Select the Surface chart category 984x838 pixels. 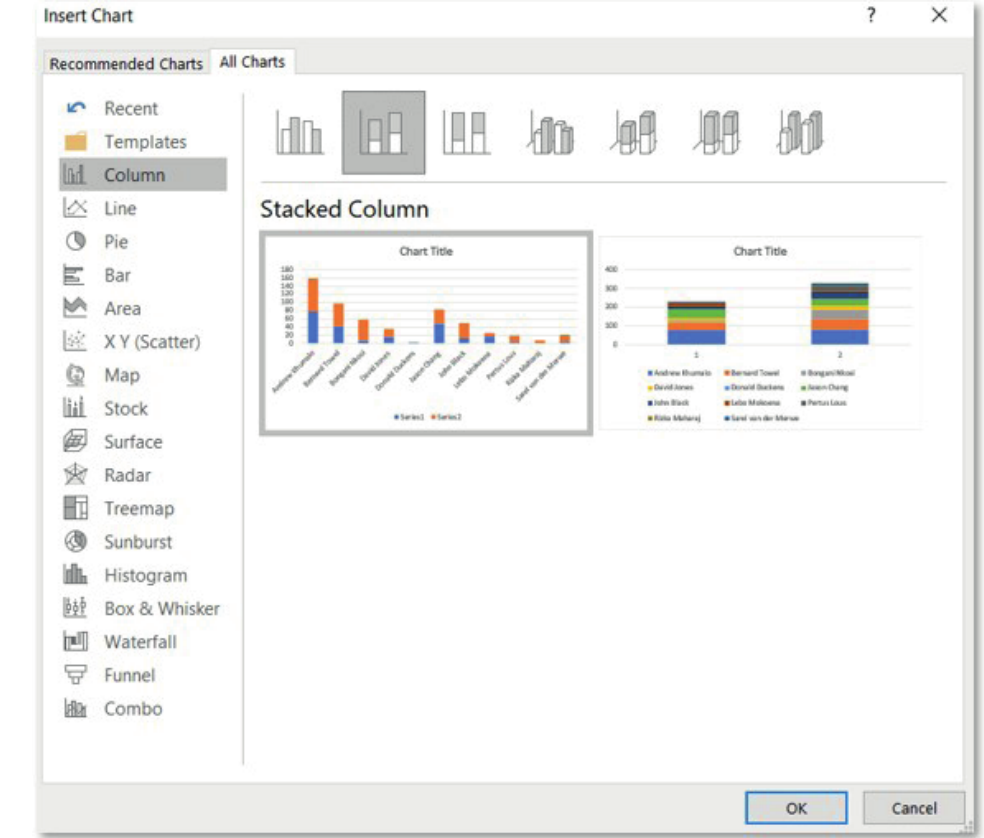click(143, 442)
